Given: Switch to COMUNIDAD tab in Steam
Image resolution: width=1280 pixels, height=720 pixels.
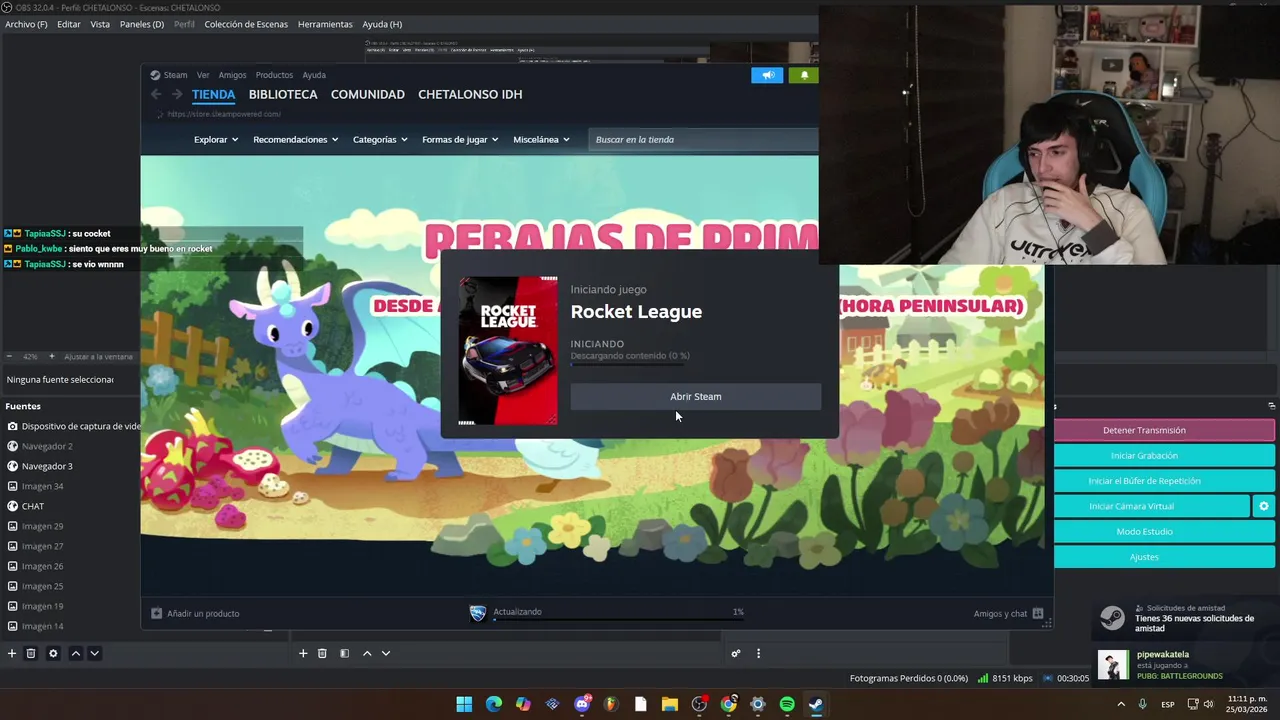Looking at the screenshot, I should click(x=368, y=94).
